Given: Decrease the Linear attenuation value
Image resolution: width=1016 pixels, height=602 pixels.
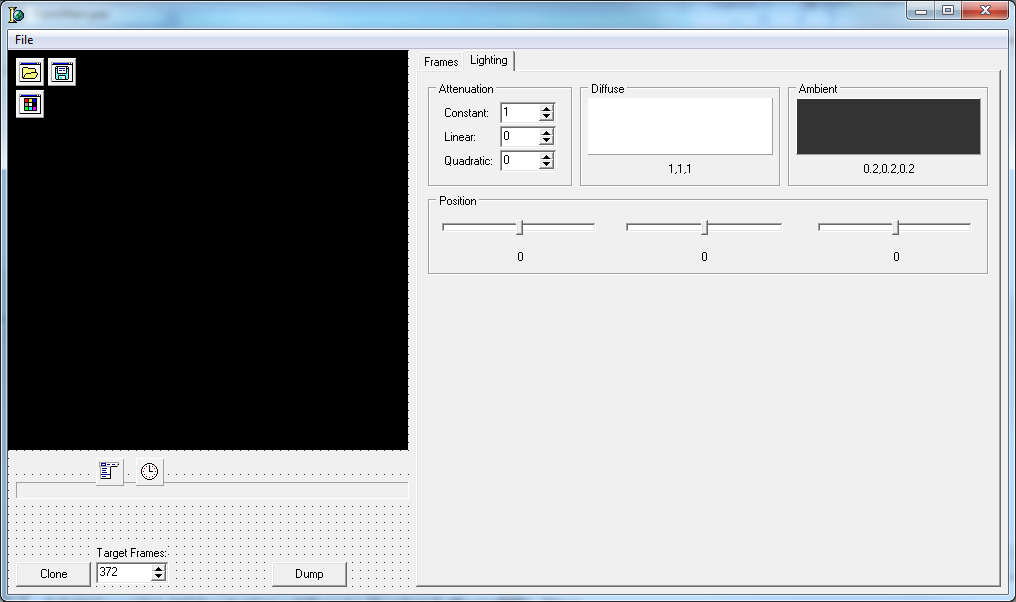Looking at the screenshot, I should pos(546,141).
